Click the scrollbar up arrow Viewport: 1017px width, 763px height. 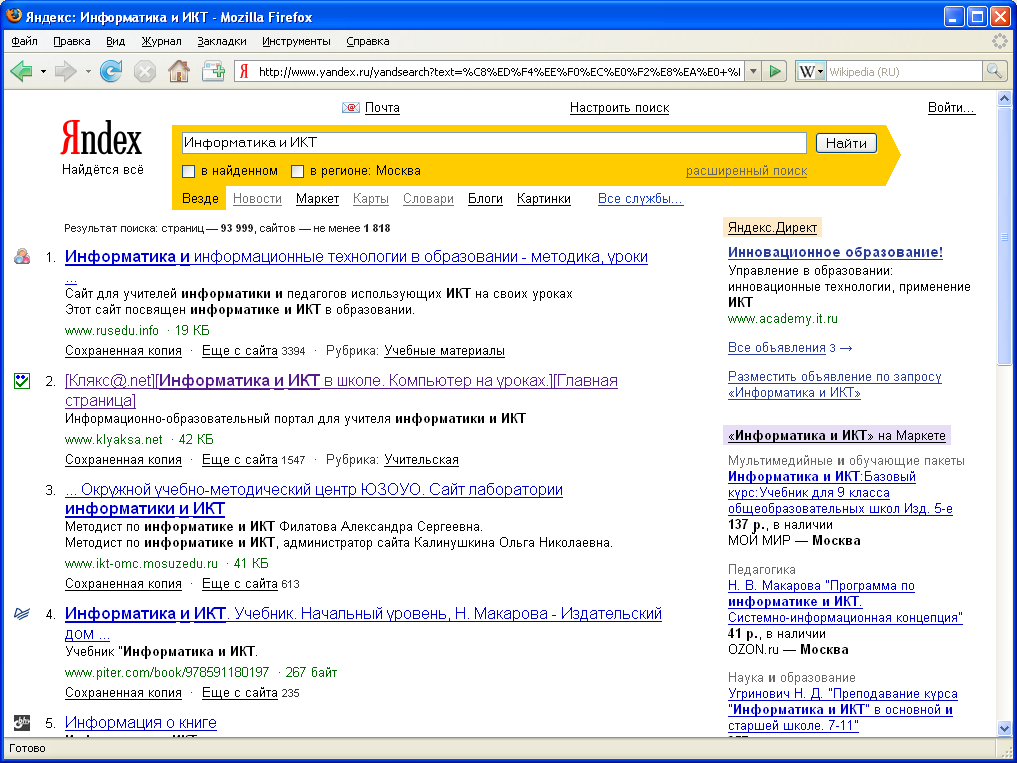point(1004,99)
